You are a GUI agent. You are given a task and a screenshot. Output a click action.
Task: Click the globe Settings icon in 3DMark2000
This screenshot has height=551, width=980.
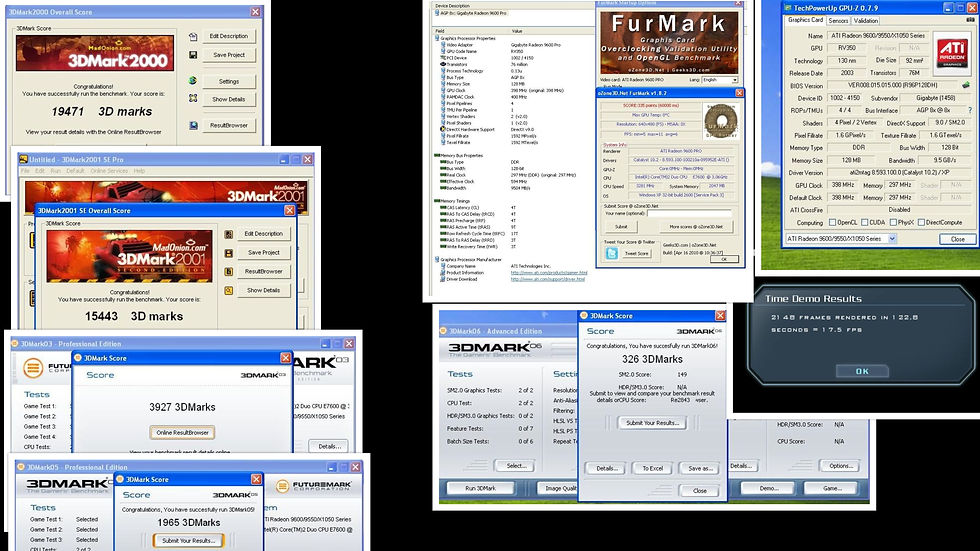point(193,81)
